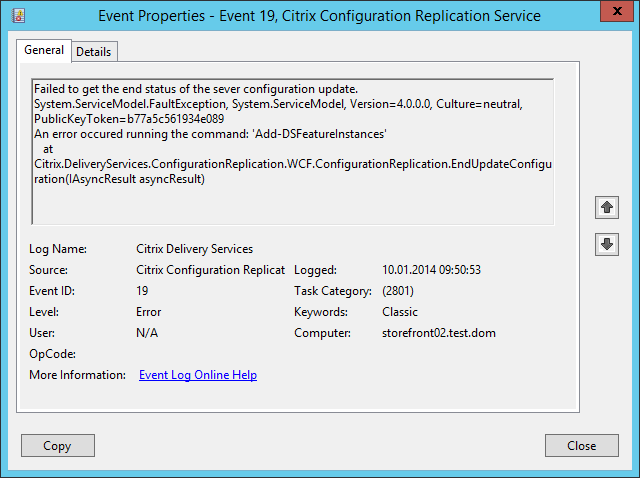Switch to the Details tab
The width and height of the screenshot is (640, 478).
point(94,51)
